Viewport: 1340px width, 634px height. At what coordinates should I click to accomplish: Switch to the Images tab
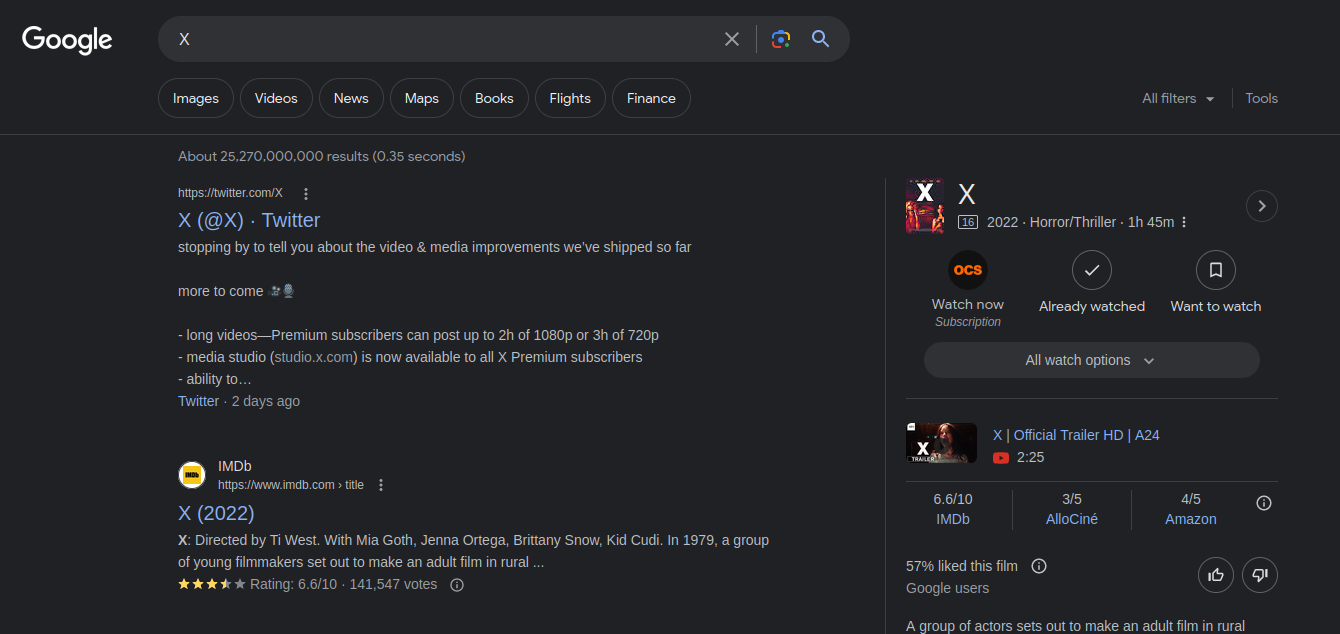point(196,98)
